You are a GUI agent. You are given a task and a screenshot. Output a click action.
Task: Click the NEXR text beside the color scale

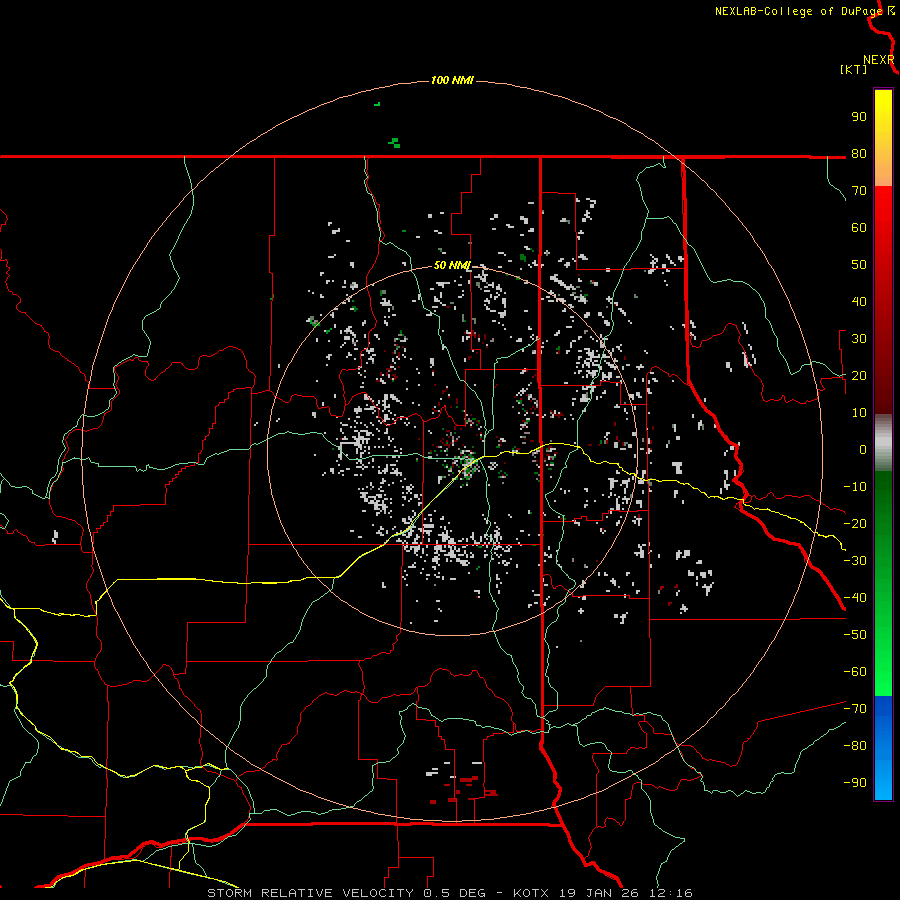[878, 60]
